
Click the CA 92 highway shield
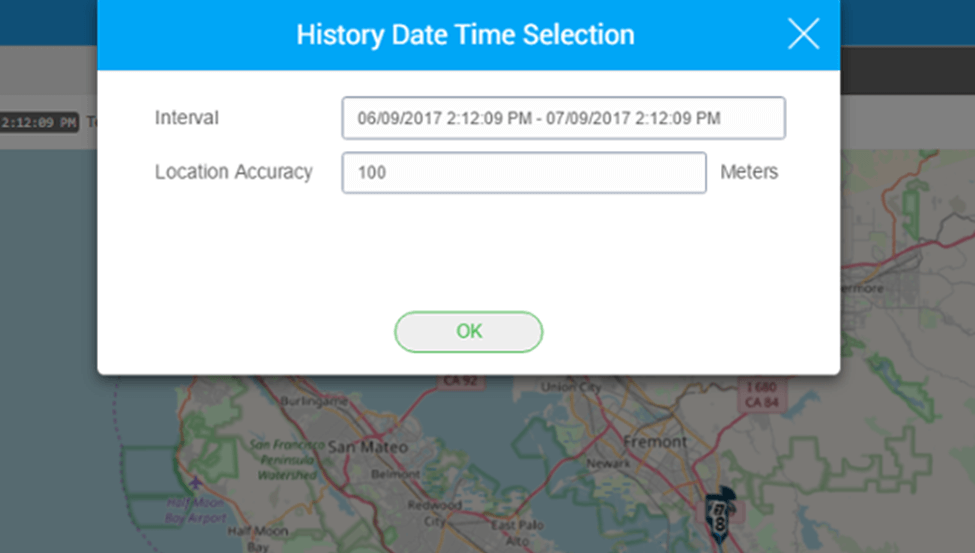460,380
